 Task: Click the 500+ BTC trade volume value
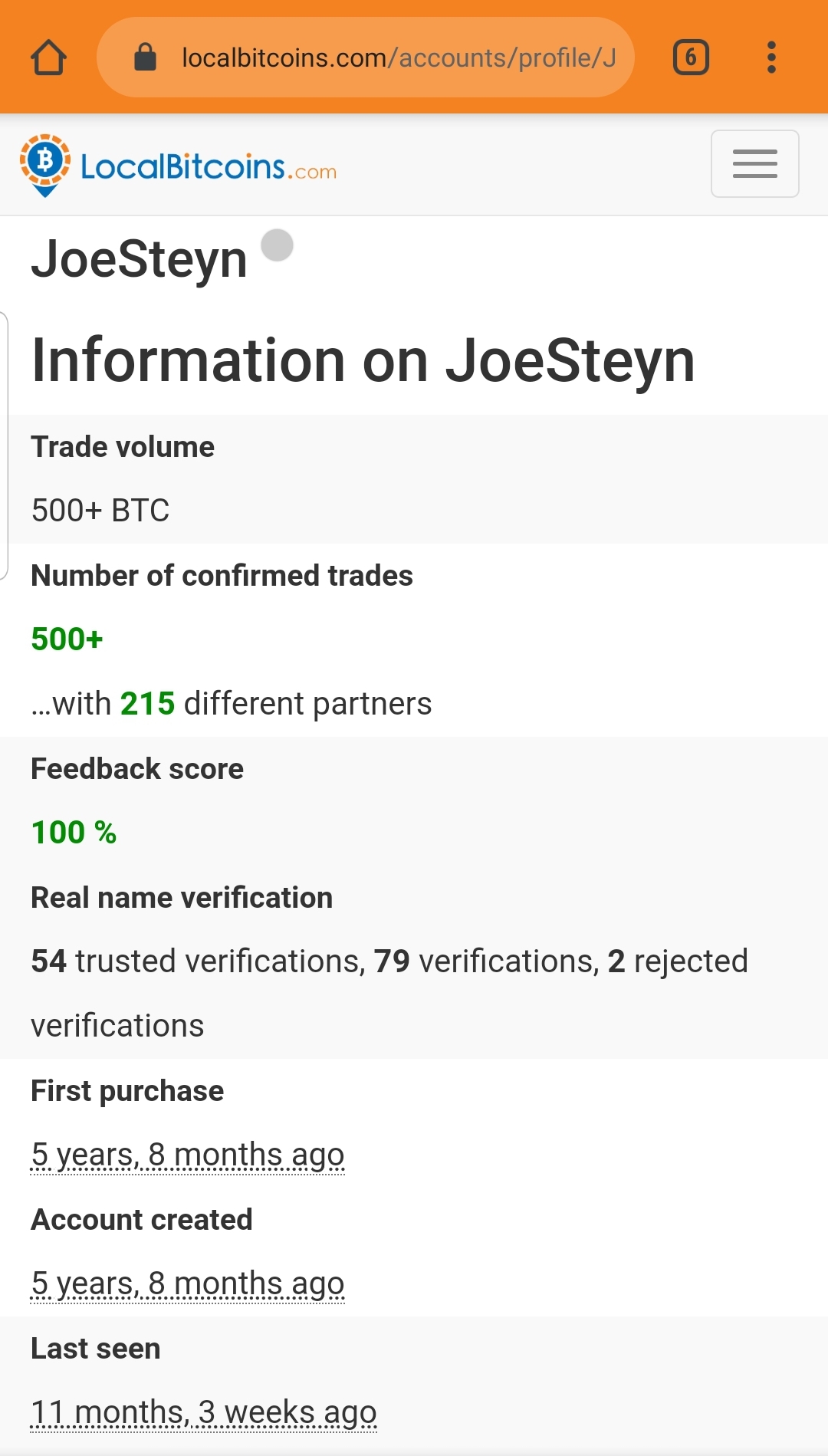click(x=100, y=511)
